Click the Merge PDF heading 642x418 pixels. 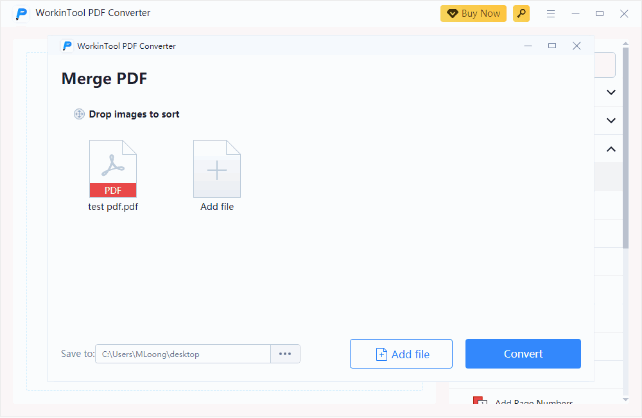(104, 79)
